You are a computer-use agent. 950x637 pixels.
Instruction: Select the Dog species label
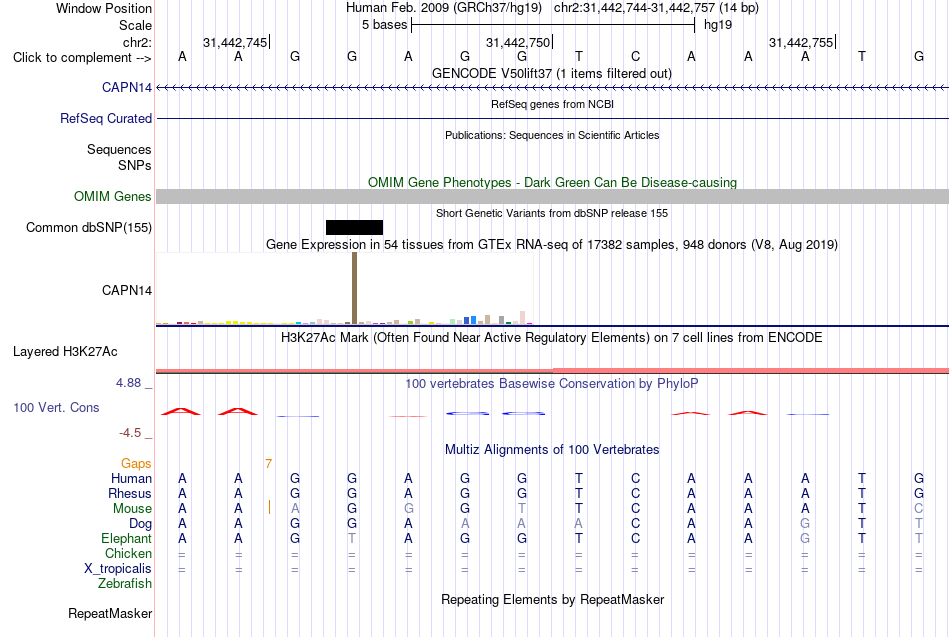click(x=140, y=524)
